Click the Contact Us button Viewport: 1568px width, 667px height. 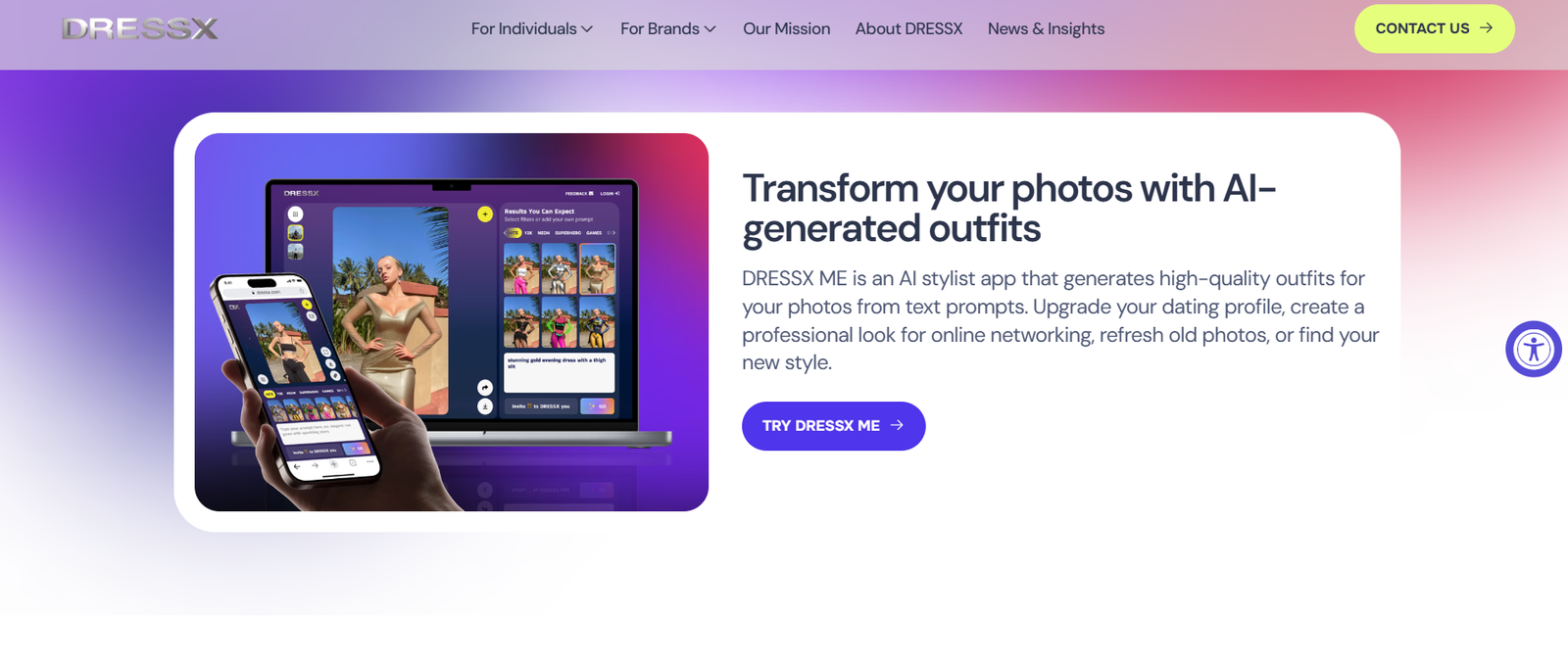click(x=1435, y=28)
